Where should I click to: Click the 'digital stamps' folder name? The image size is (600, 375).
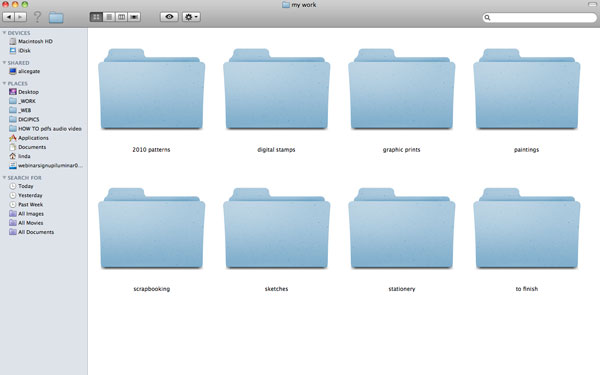tap(276, 150)
